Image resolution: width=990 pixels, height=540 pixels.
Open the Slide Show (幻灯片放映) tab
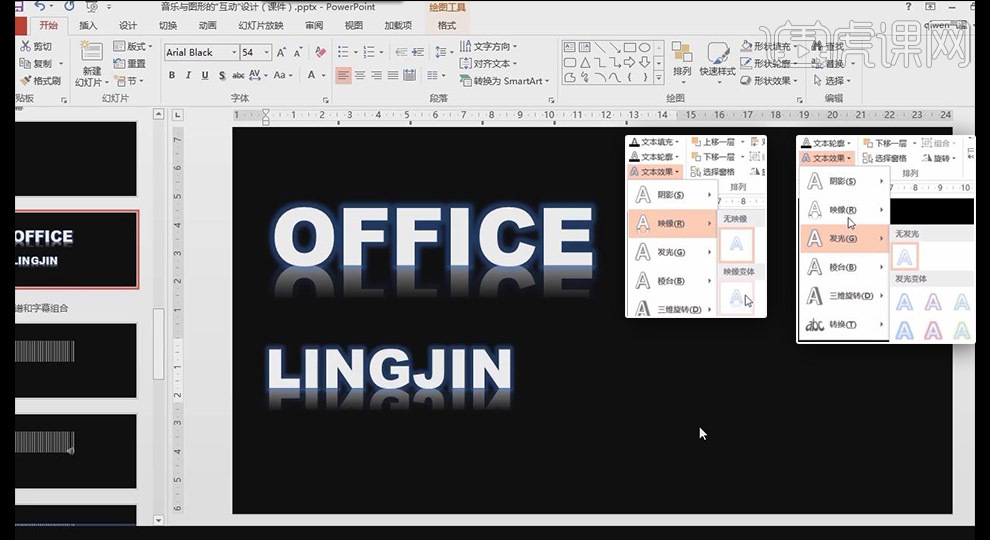(x=260, y=25)
